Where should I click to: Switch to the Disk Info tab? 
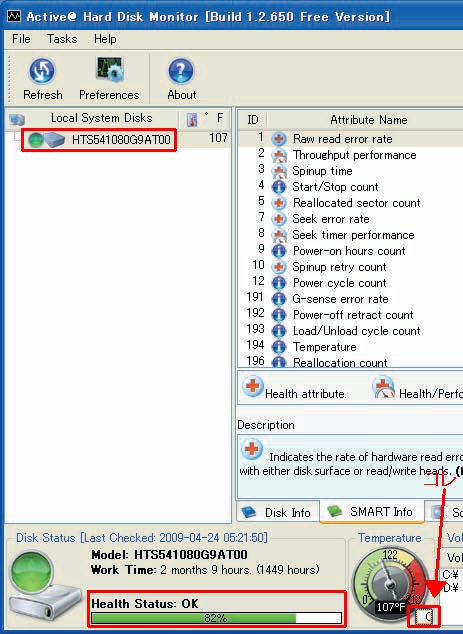coord(277,512)
